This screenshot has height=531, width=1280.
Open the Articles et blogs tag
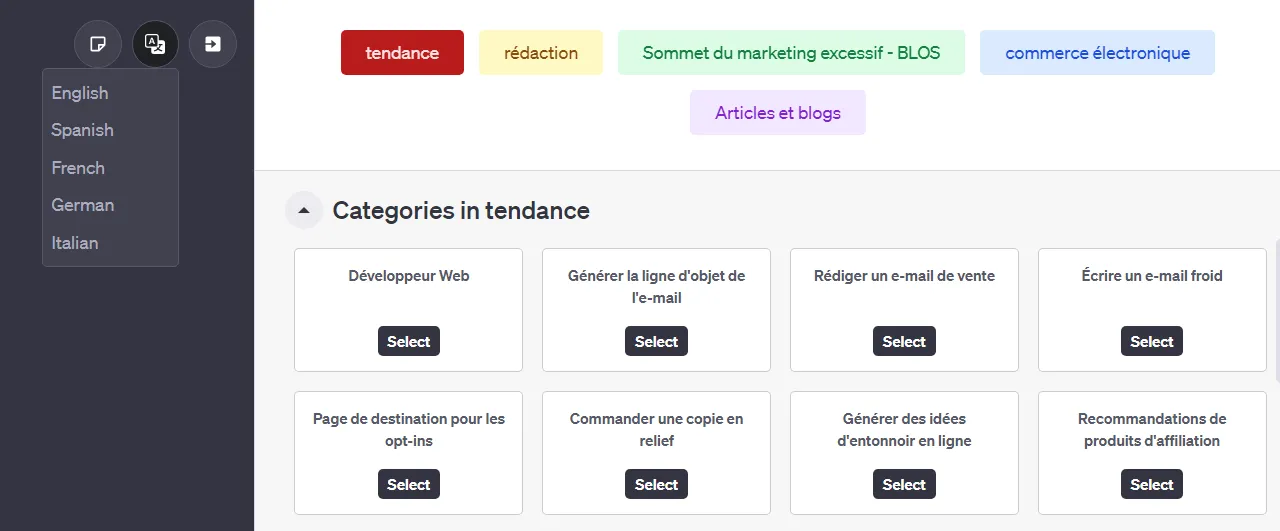(778, 113)
